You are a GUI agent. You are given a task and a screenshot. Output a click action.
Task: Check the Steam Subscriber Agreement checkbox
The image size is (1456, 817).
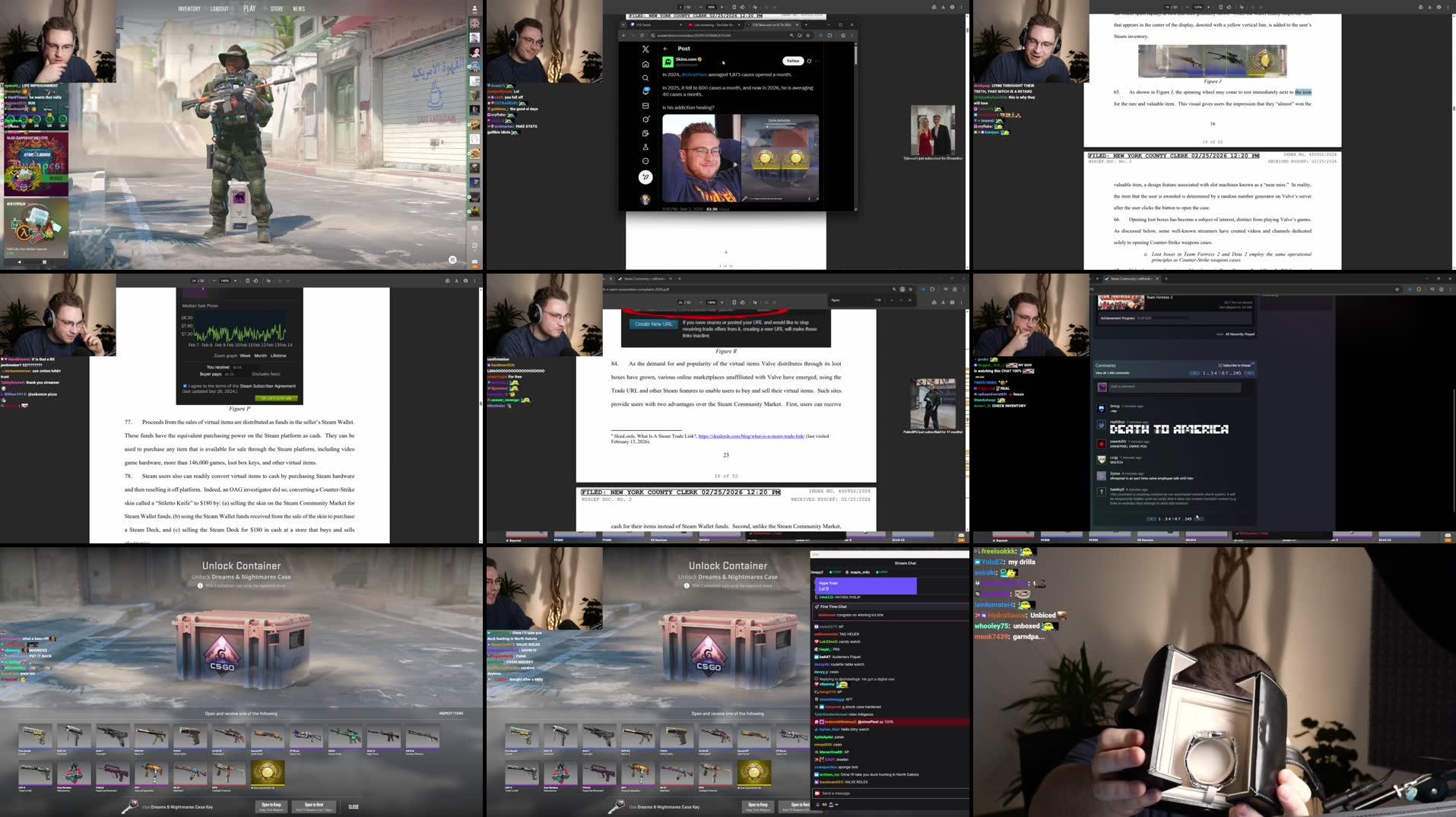click(185, 386)
